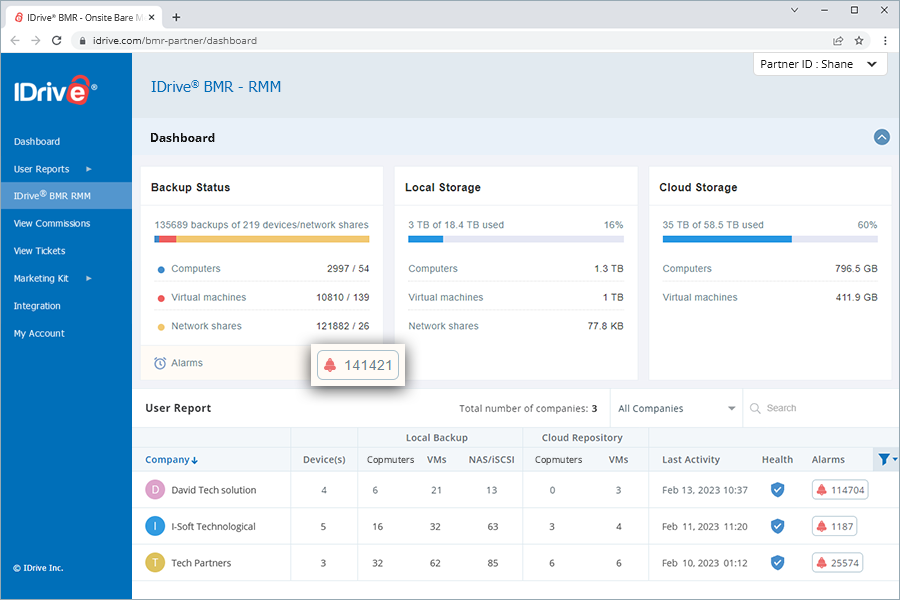View health shield for David Tech solution
The image size is (900, 600).
pos(777,490)
